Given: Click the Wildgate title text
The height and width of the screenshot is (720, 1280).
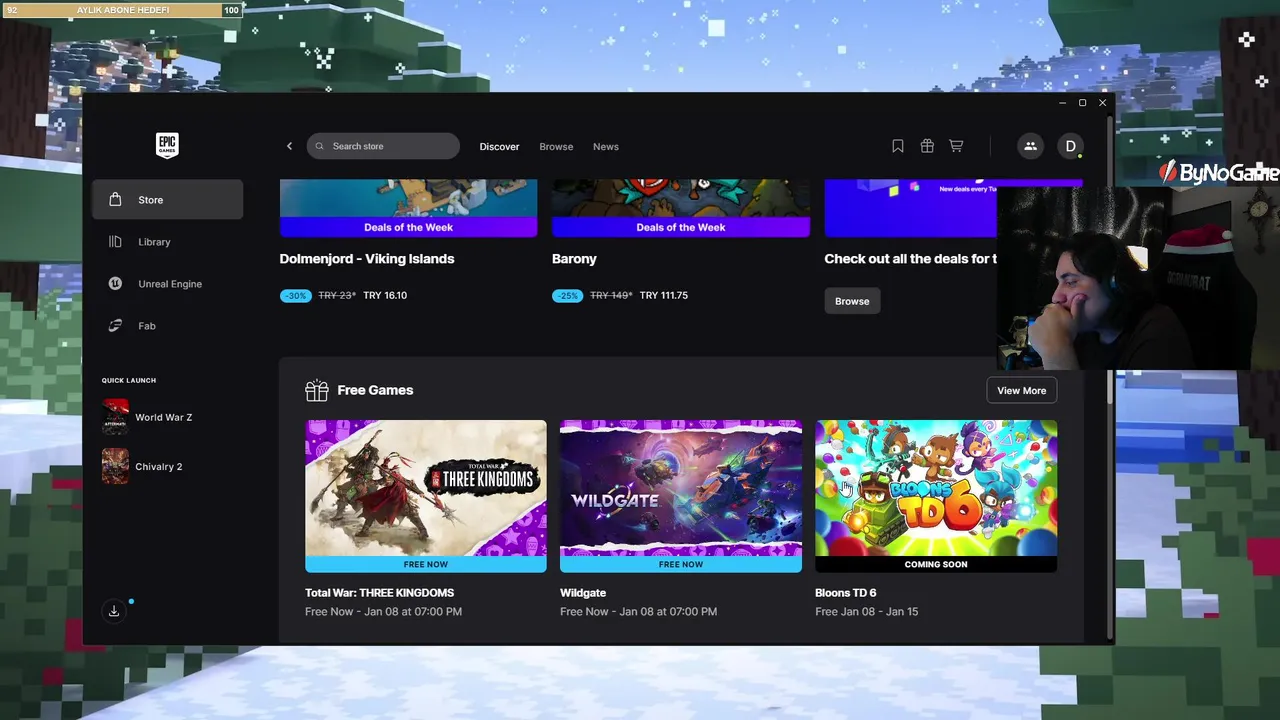Looking at the screenshot, I should click(x=583, y=593).
